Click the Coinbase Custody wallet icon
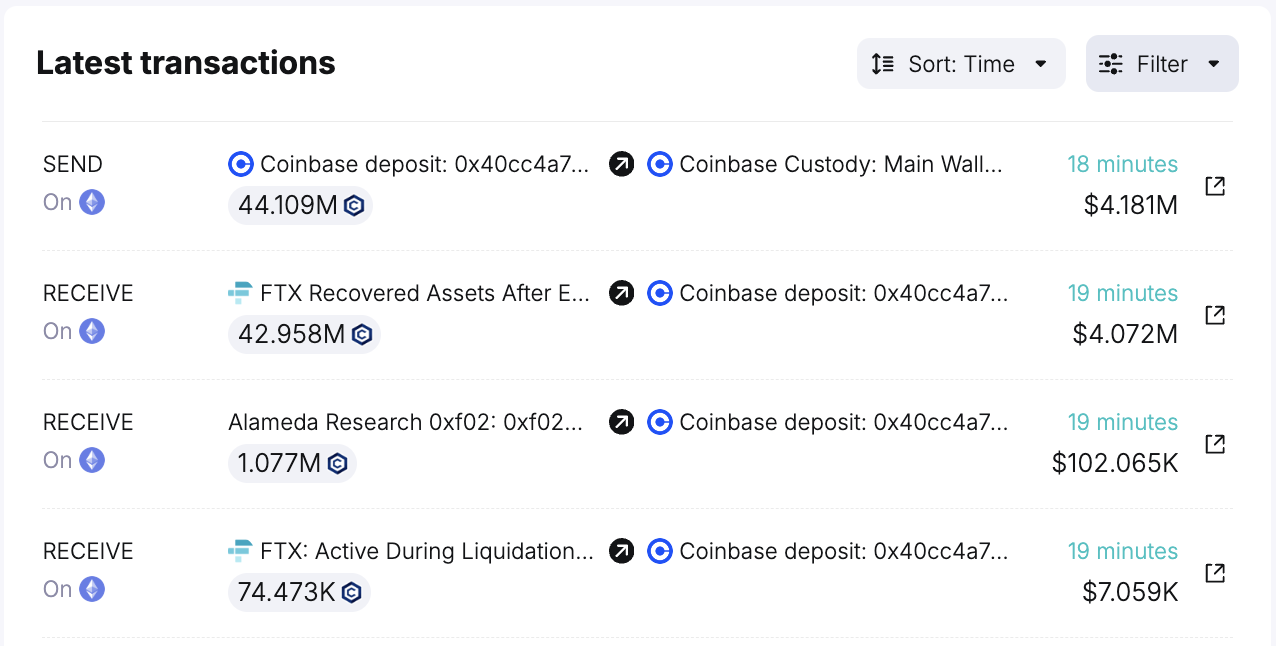 pos(659,164)
